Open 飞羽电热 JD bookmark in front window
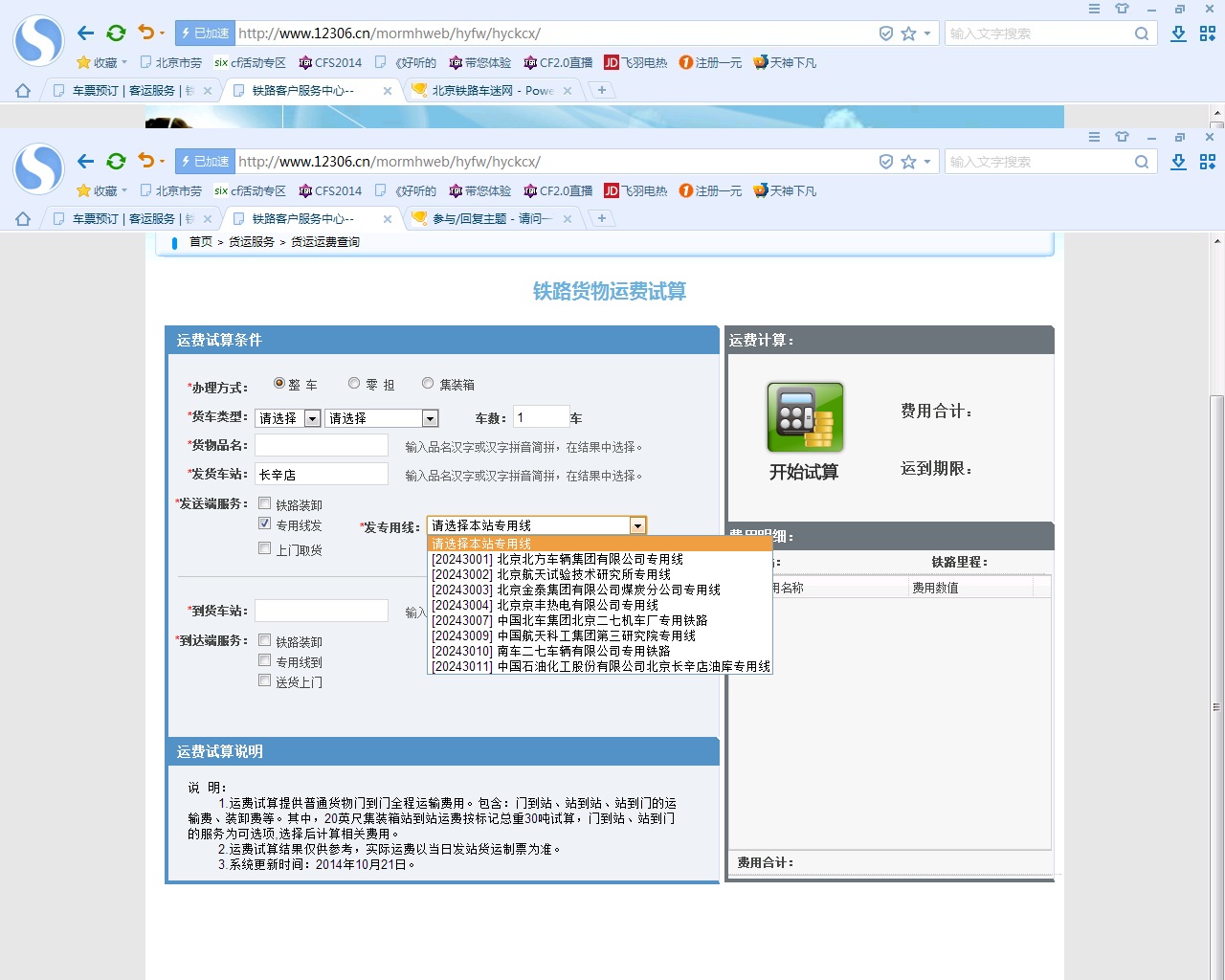The height and width of the screenshot is (980, 1225). pos(635,191)
